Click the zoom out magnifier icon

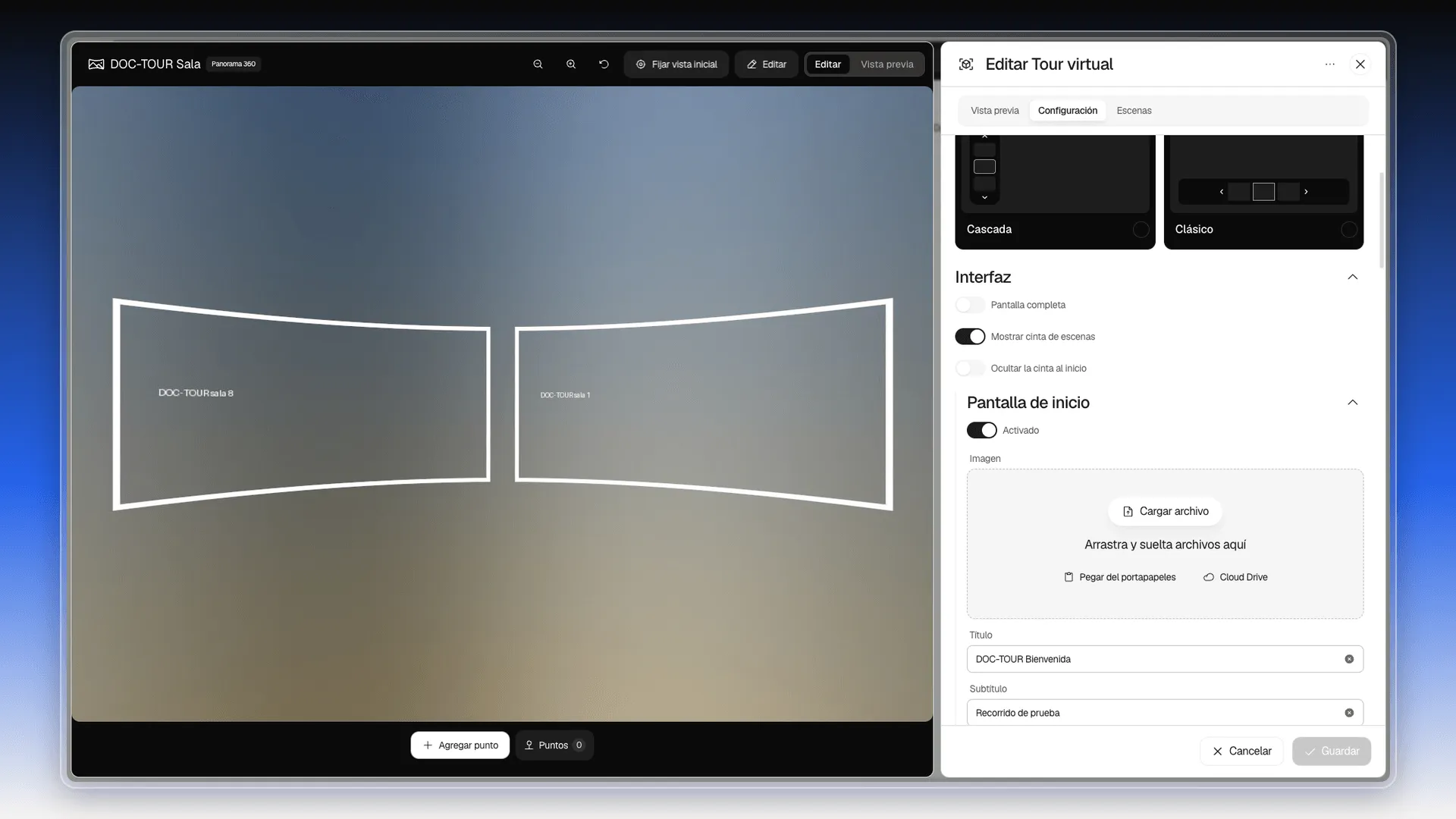[x=538, y=64]
